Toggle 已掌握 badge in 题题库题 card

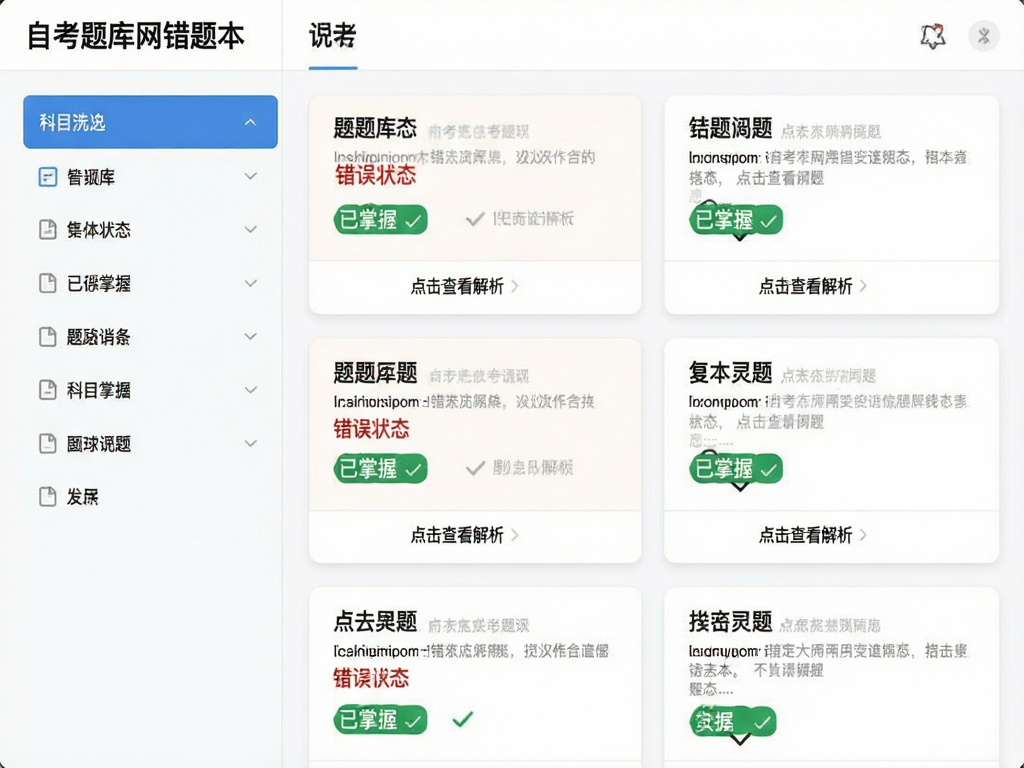[x=381, y=468]
